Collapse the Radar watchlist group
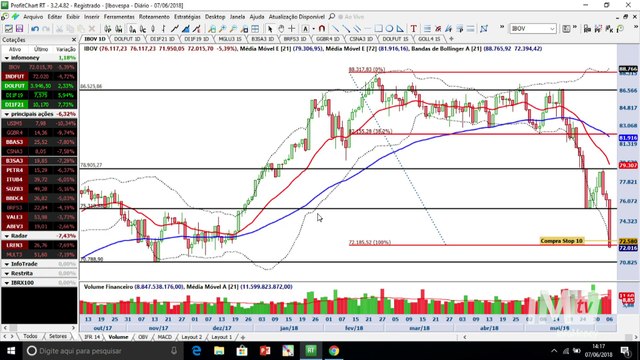Image resolution: width=640 pixels, height=360 pixels. coord(7,236)
